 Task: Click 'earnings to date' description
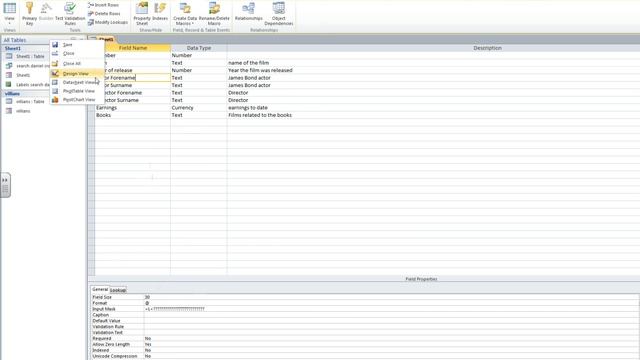coord(248,108)
